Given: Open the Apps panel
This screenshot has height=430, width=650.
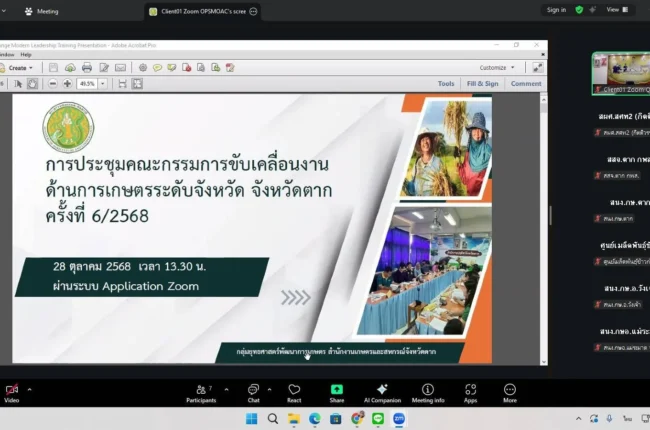Looking at the screenshot, I should [x=470, y=391].
